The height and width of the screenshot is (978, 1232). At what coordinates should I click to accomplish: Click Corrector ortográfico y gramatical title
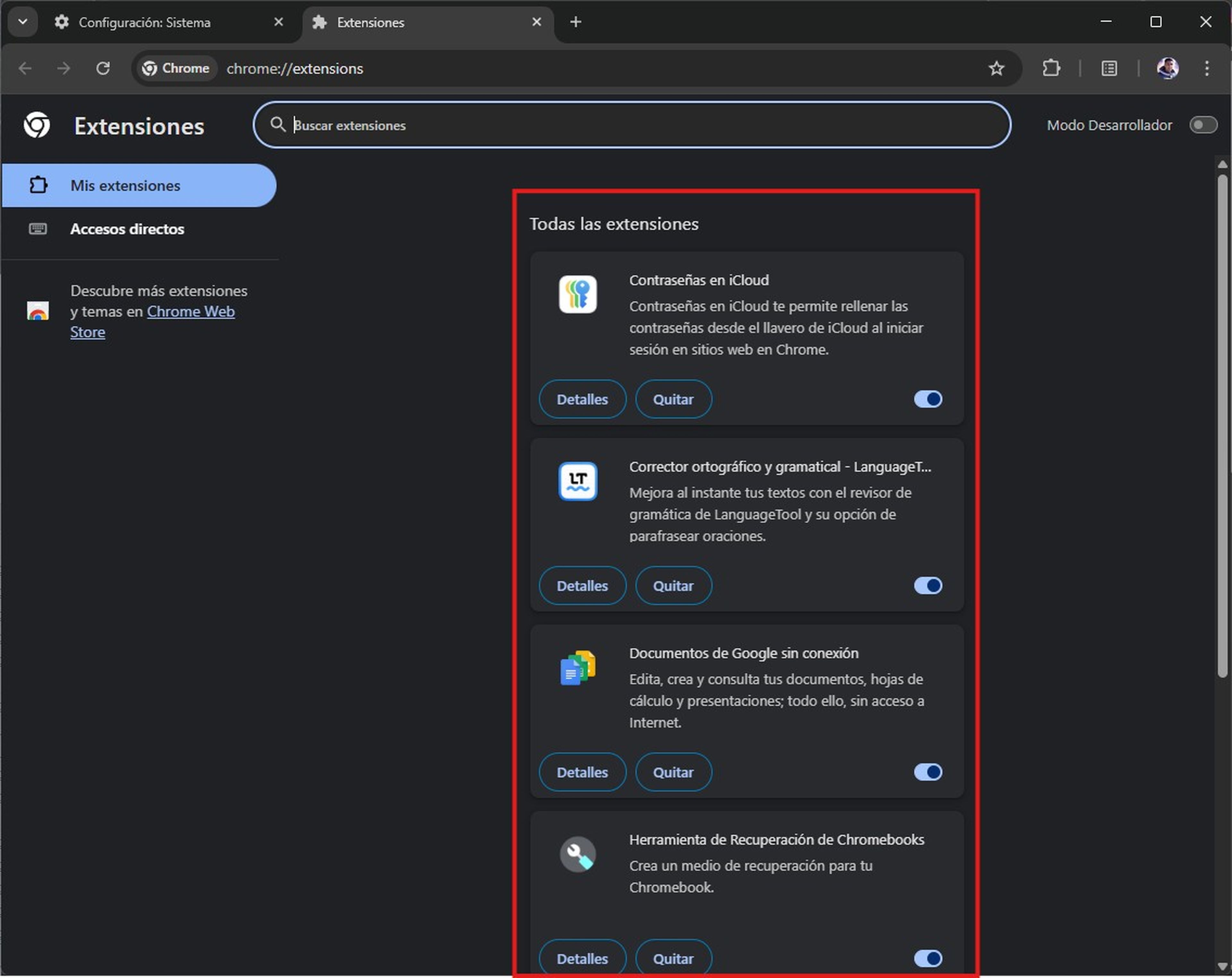[x=780, y=467]
